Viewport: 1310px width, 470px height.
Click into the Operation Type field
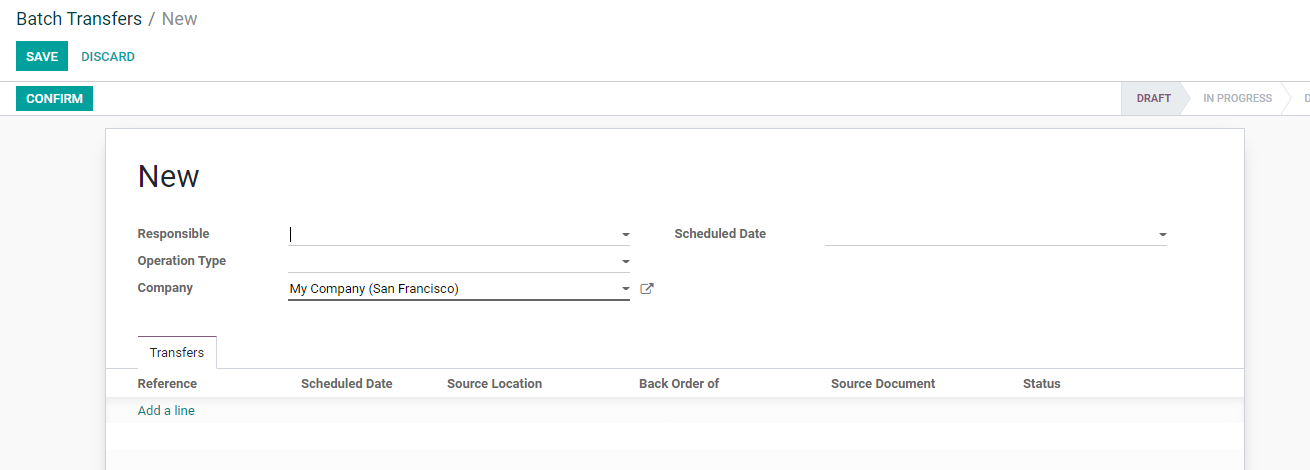pyautogui.click(x=452, y=261)
